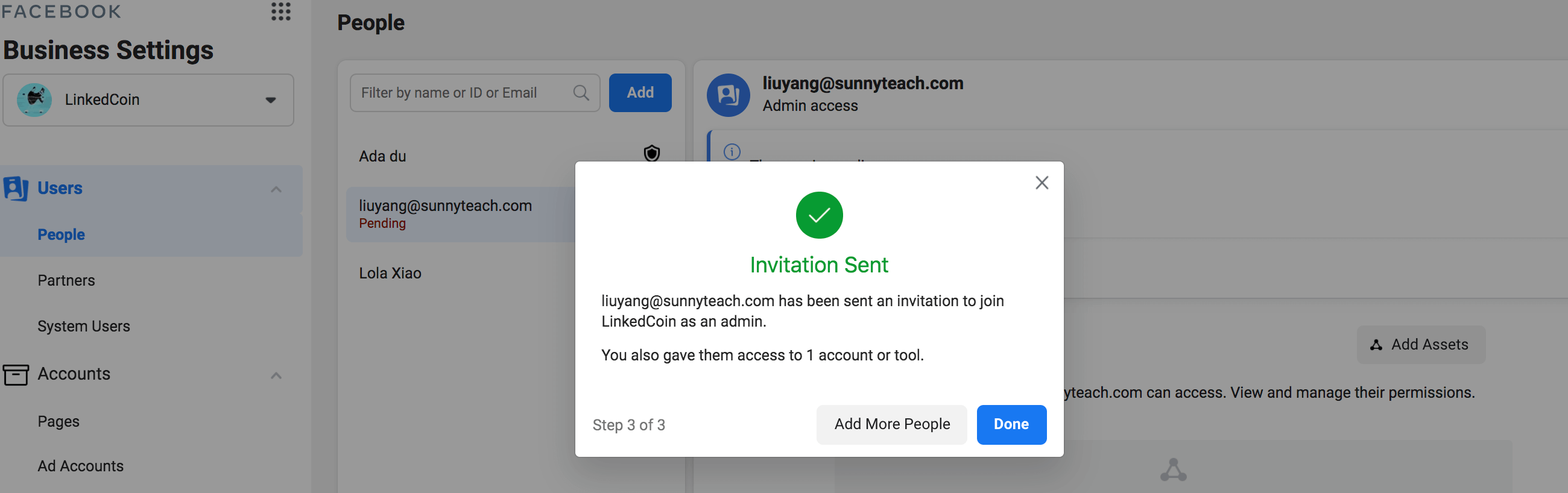Click Ada du's admin shield icon
This screenshot has height=493, width=1568.
651,153
